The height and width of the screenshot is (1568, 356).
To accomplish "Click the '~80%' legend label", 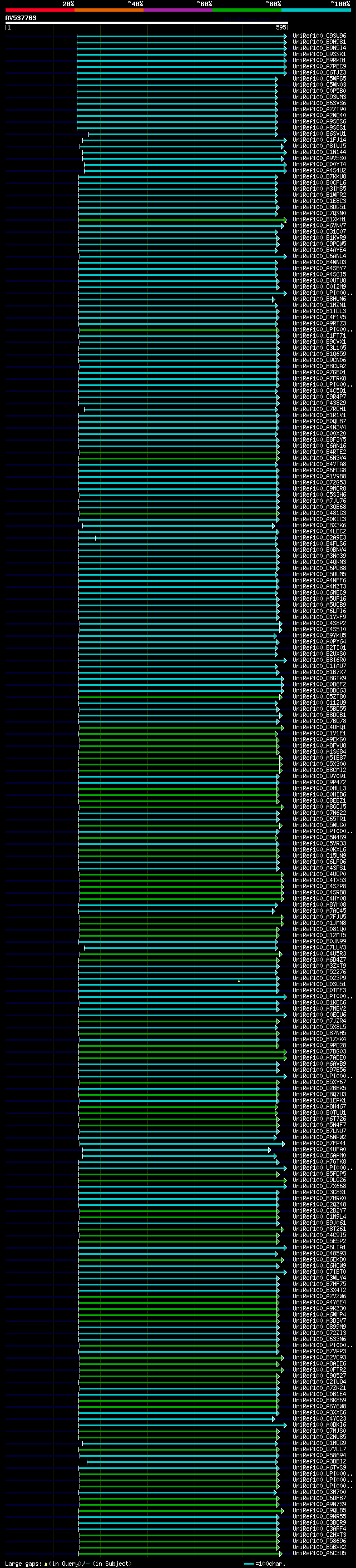I will [273, 4].
